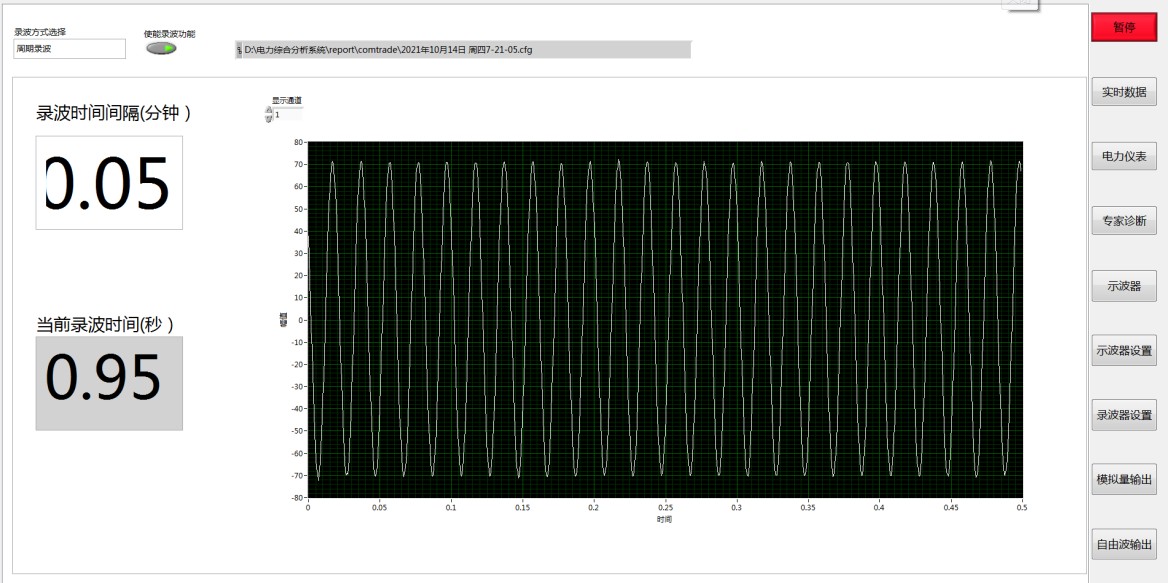Click the comtrade .cfg file path field
The image size is (1168, 583).
[x=467, y=50]
